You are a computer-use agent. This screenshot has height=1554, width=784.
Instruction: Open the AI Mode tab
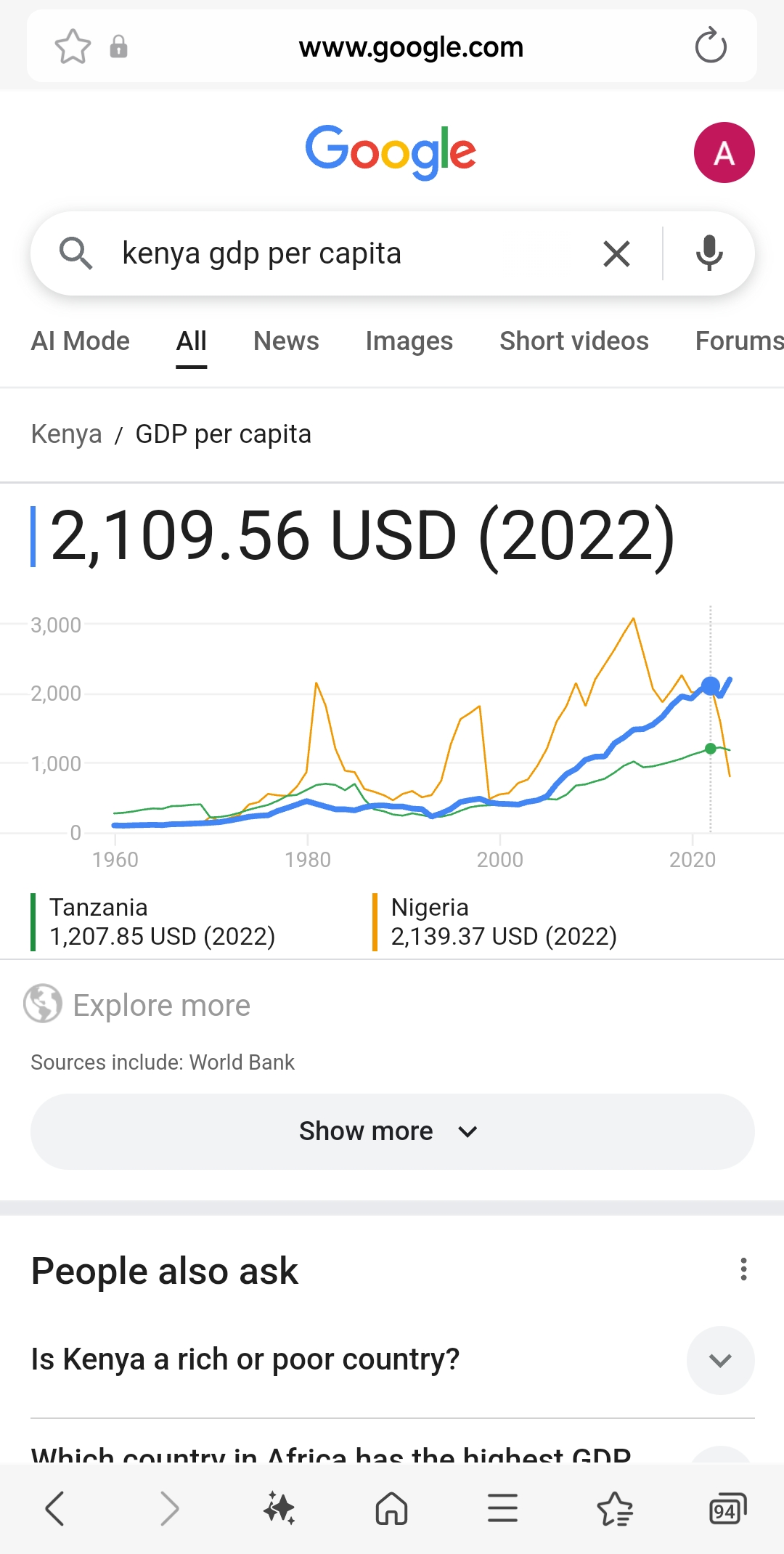(80, 341)
